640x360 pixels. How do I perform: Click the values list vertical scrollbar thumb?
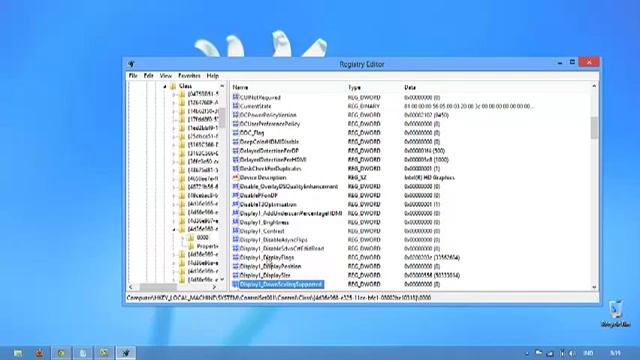point(594,127)
